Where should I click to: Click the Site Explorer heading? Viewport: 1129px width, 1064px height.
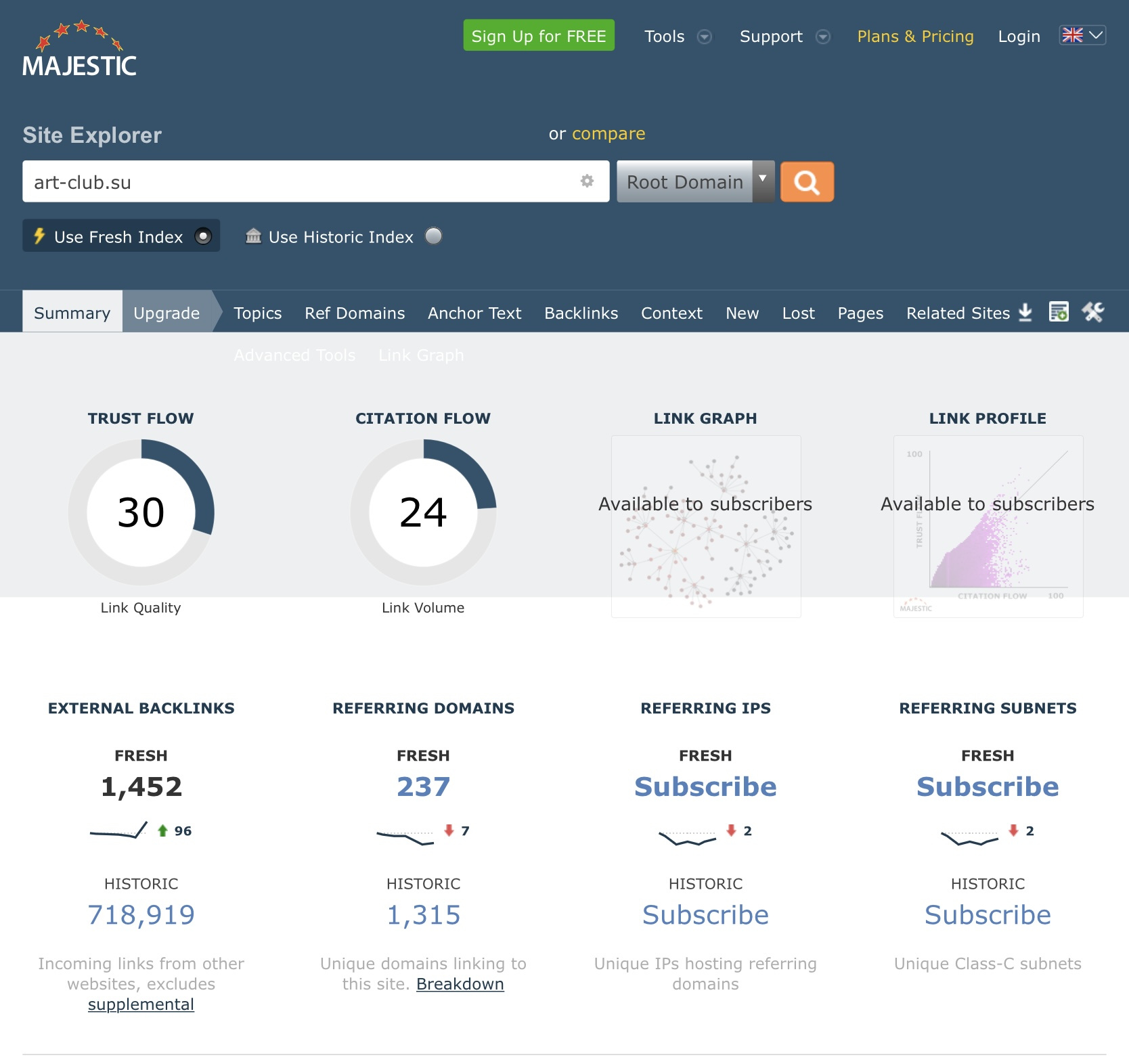(92, 135)
